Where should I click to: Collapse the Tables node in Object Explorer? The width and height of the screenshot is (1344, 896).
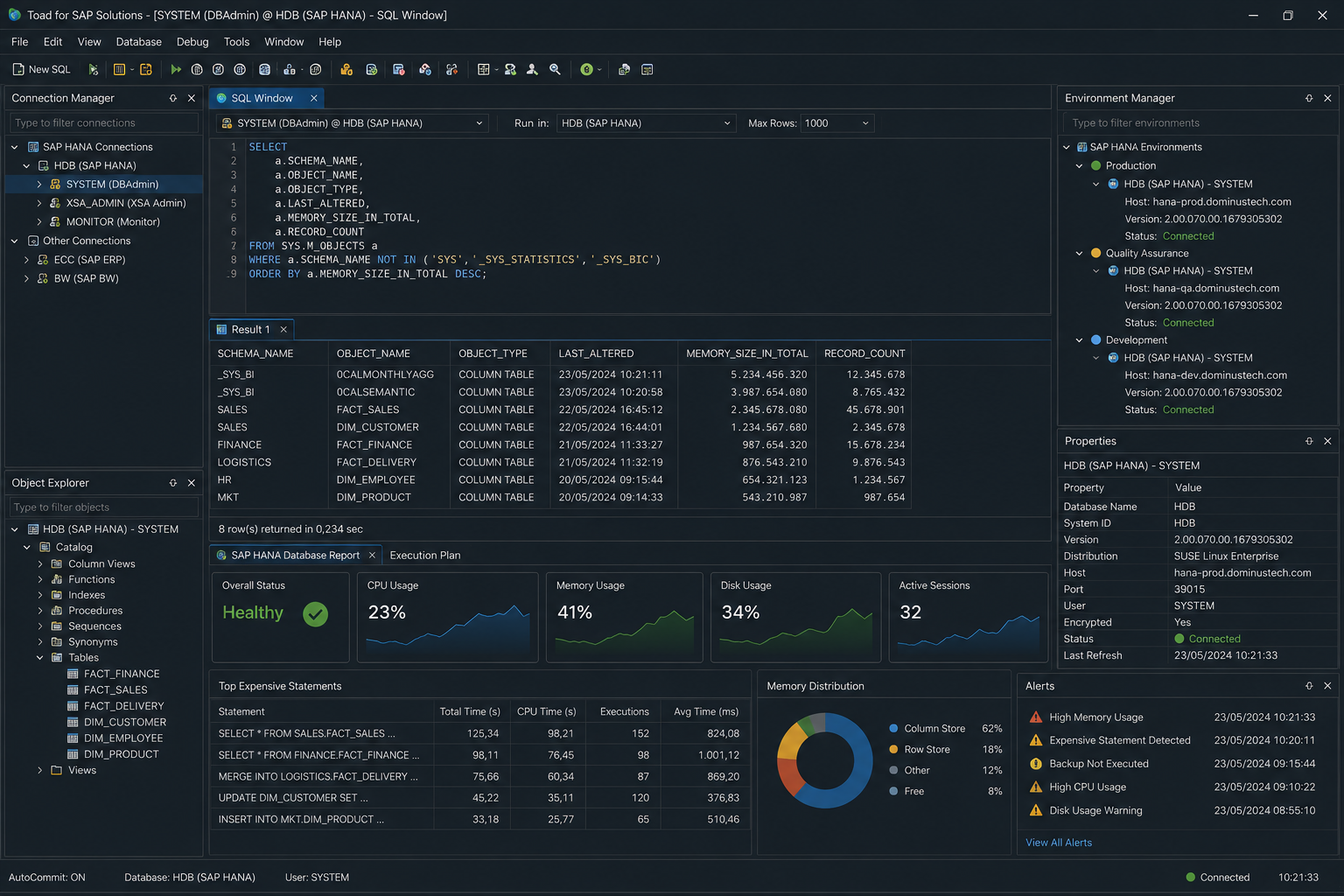(x=40, y=658)
